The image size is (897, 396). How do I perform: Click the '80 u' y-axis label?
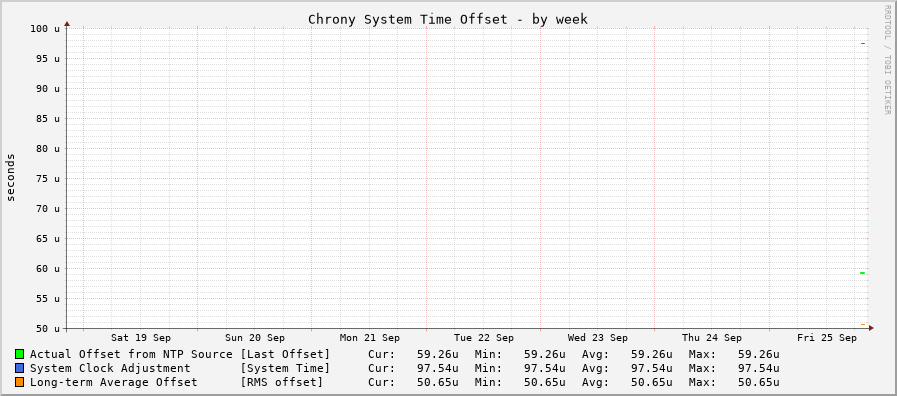49,148
